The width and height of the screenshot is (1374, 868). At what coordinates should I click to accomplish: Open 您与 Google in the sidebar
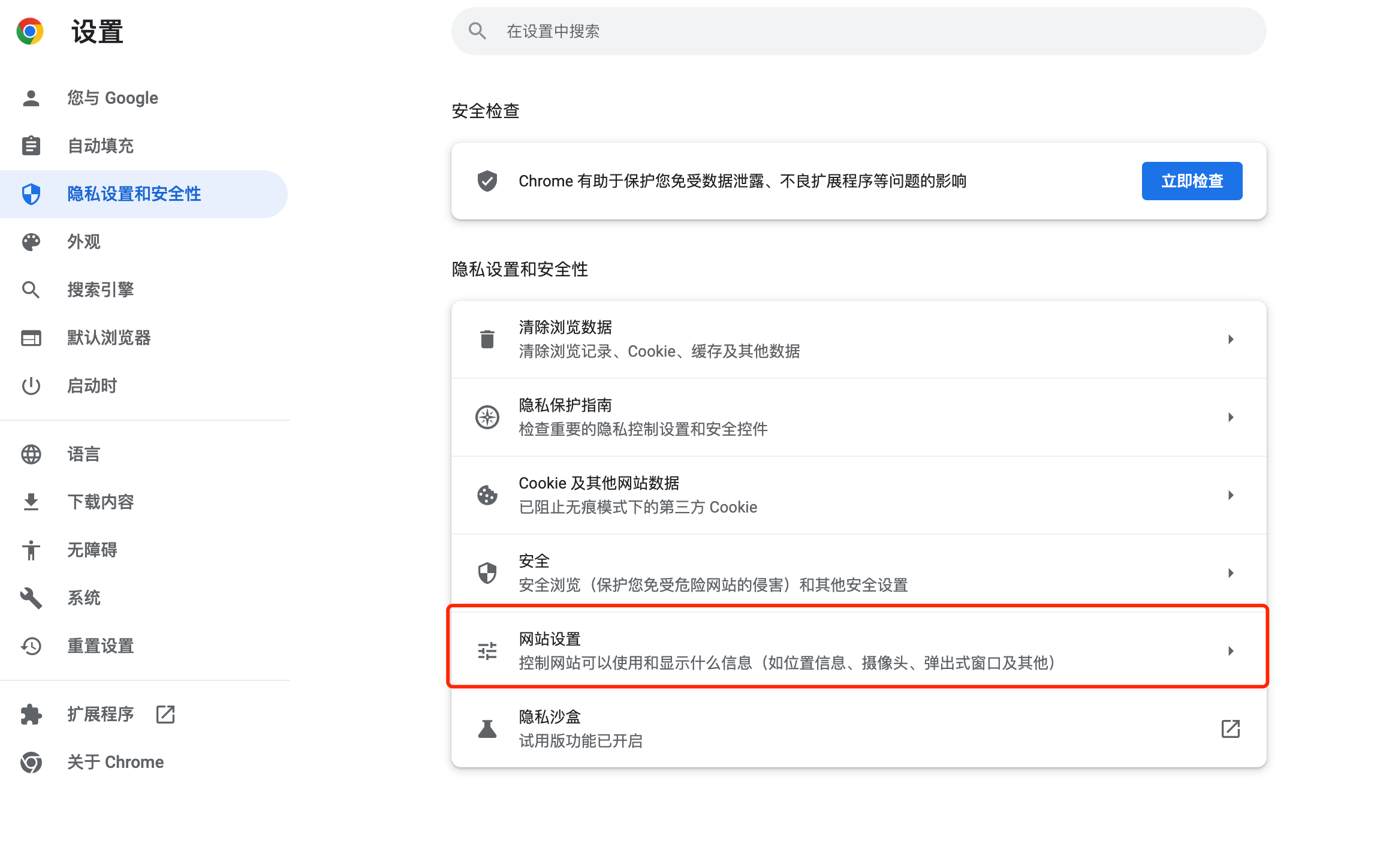(x=144, y=98)
